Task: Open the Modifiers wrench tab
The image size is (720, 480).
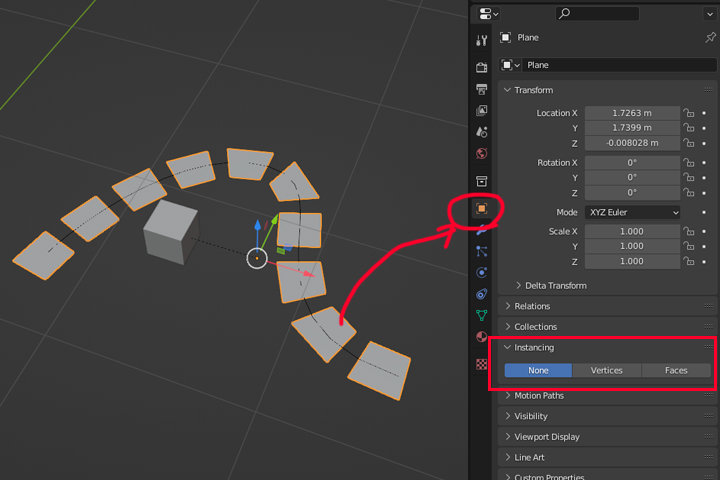Action: click(481, 230)
